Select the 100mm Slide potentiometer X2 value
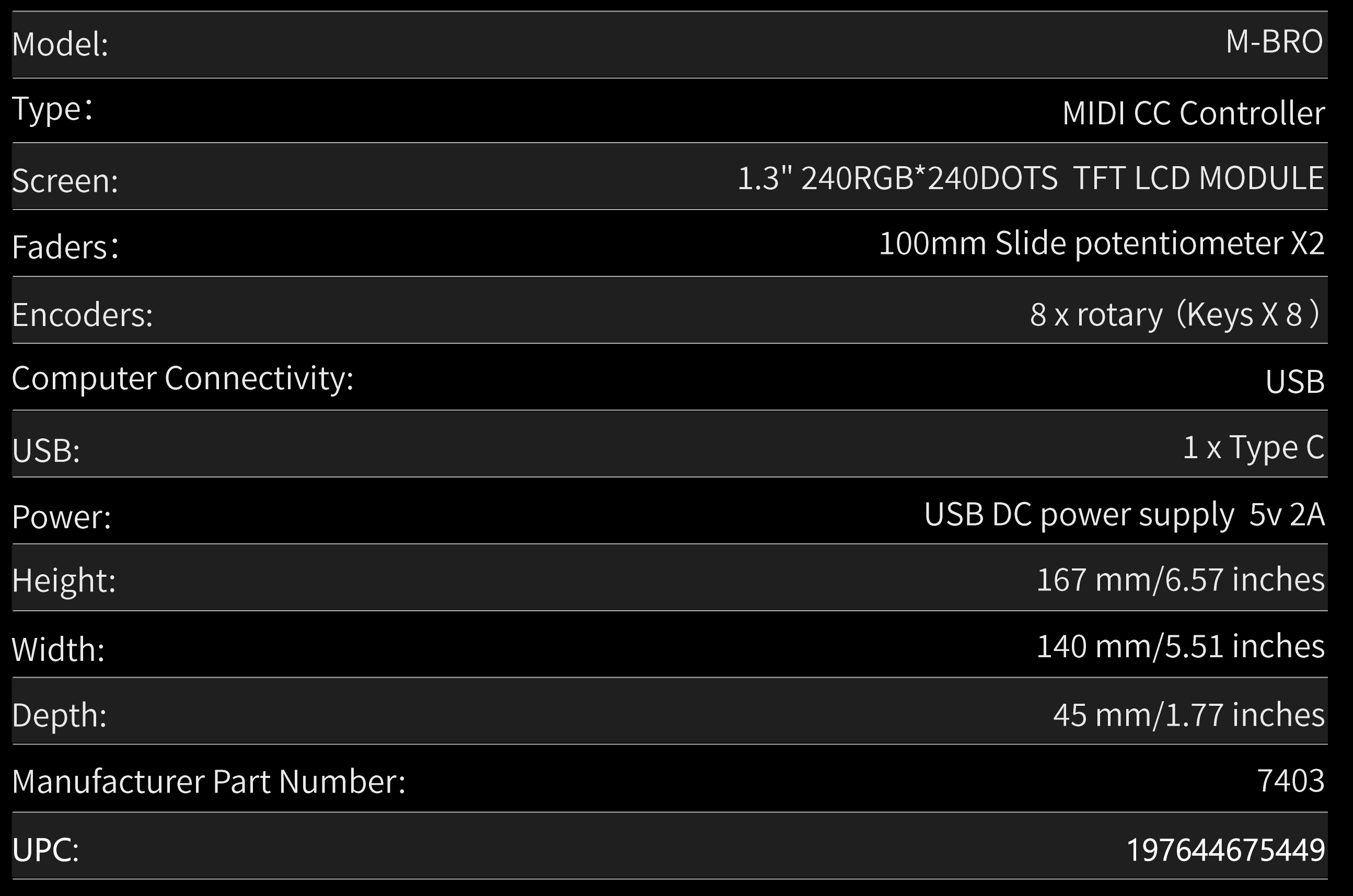This screenshot has height=896, width=1353. pos(1101,244)
